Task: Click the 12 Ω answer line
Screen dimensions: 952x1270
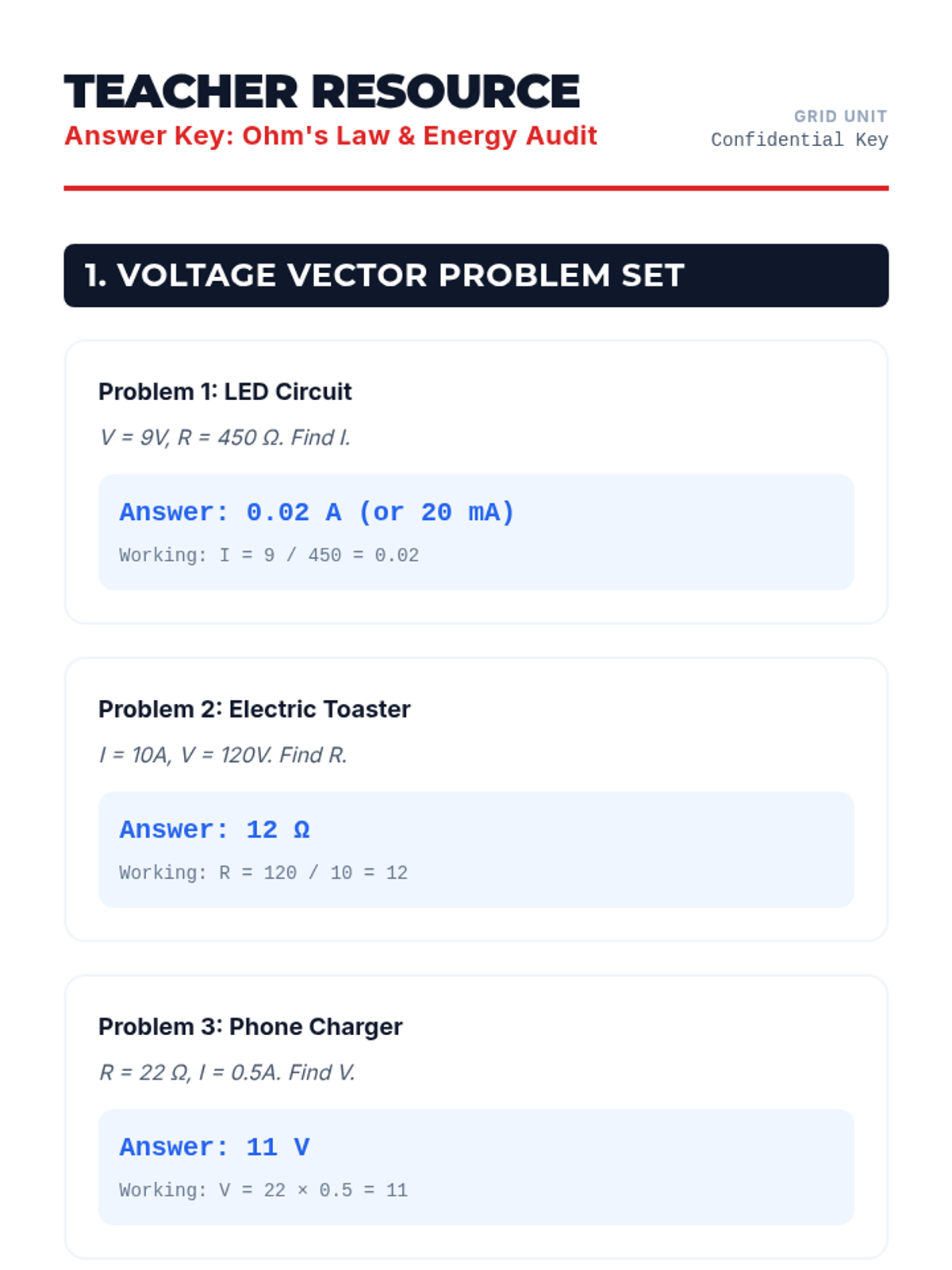Action: 214,829
